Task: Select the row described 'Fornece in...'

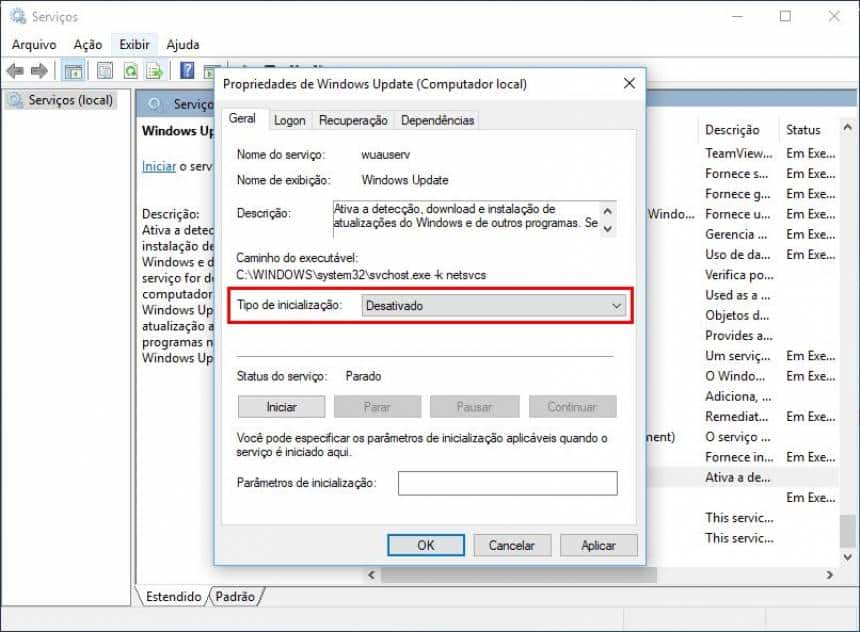Action: coord(739,458)
